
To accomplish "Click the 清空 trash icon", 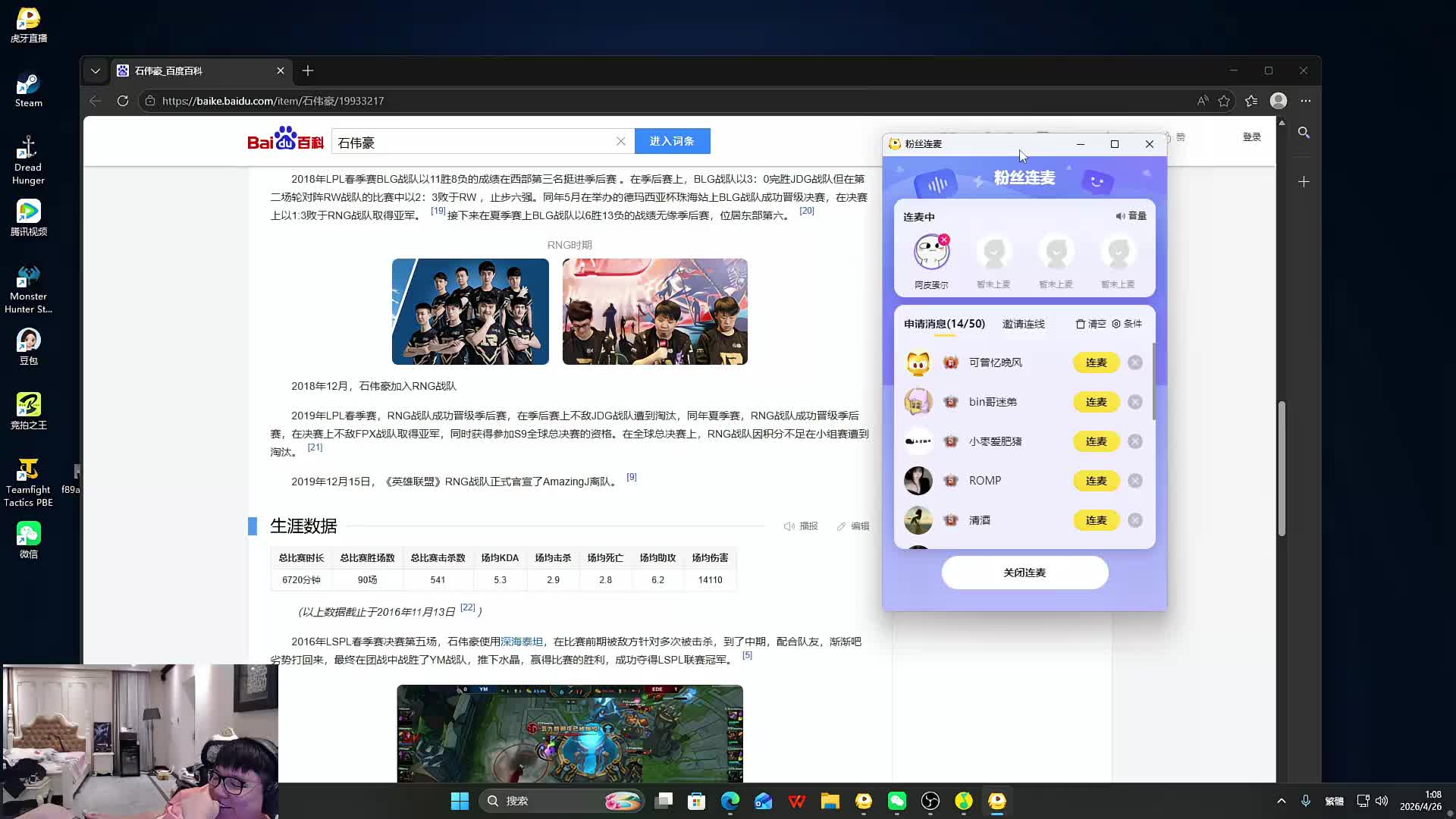I will 1081,324.
